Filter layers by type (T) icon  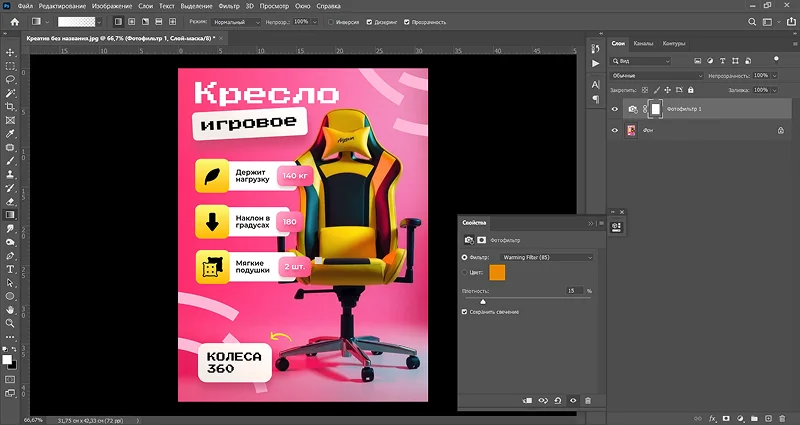(x=722, y=61)
